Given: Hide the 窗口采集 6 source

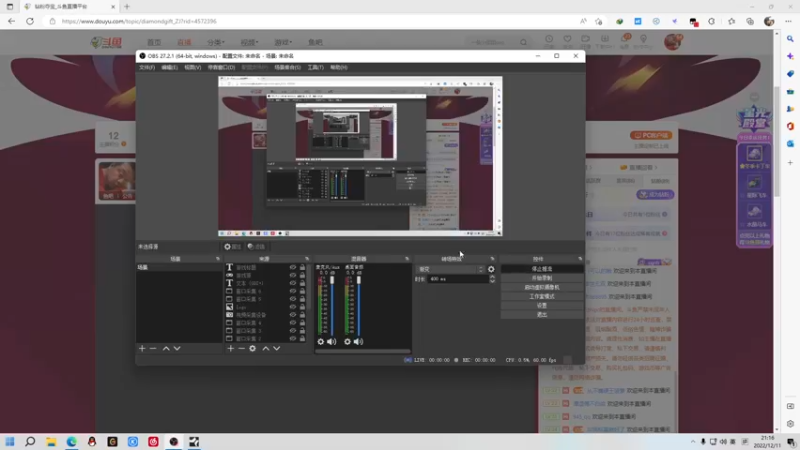Looking at the screenshot, I should point(293,291).
